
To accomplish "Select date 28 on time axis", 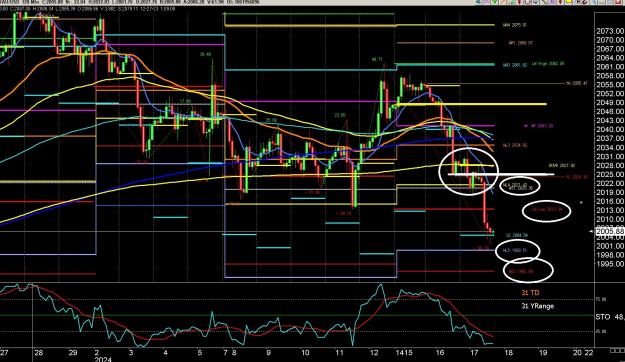I will 38,353.
